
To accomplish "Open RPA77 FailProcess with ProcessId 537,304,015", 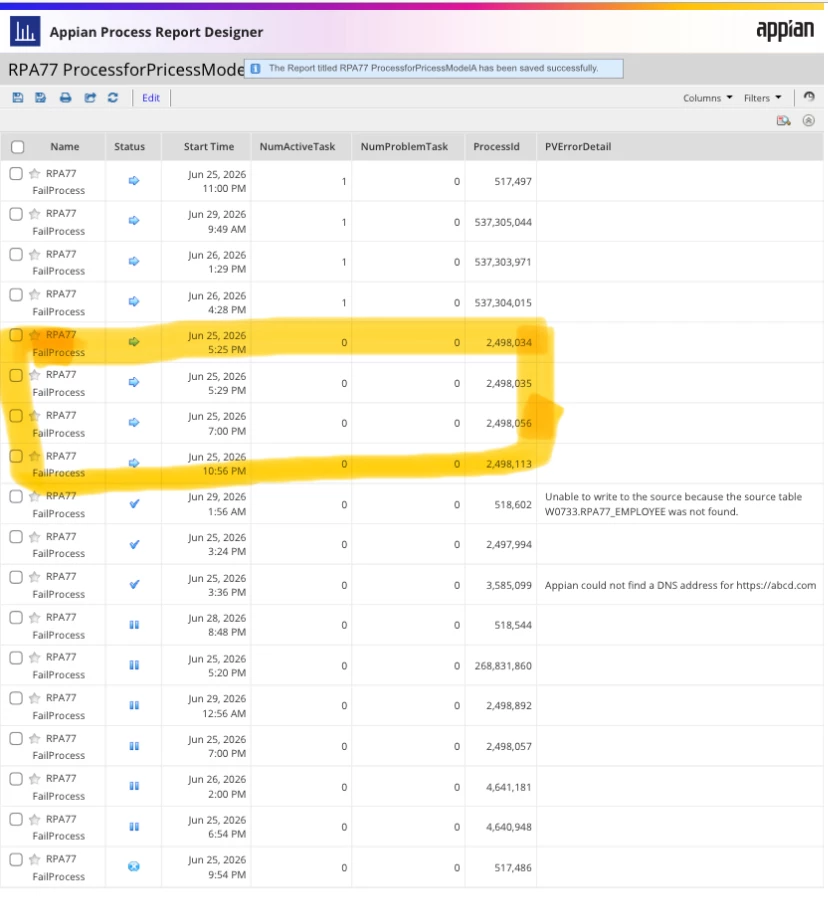I will [x=59, y=302].
